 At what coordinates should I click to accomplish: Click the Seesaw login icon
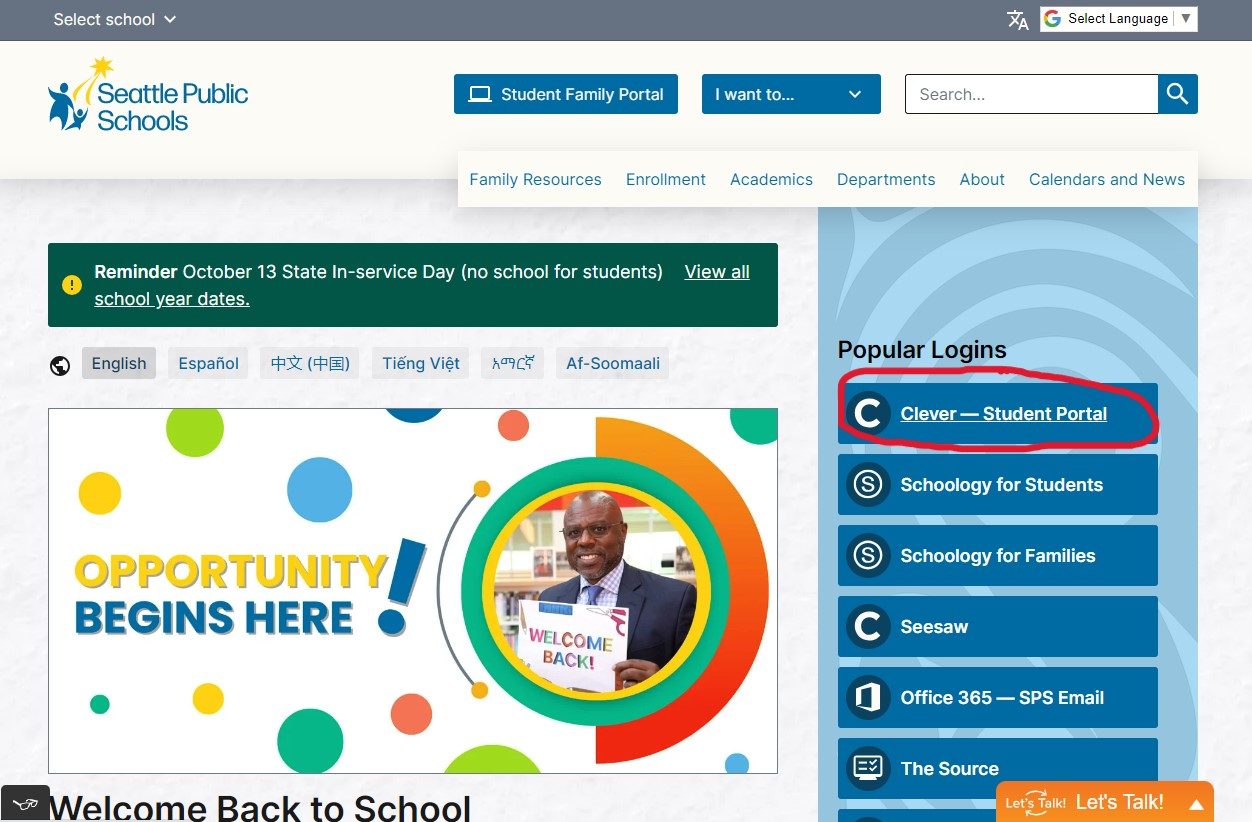[x=868, y=627]
